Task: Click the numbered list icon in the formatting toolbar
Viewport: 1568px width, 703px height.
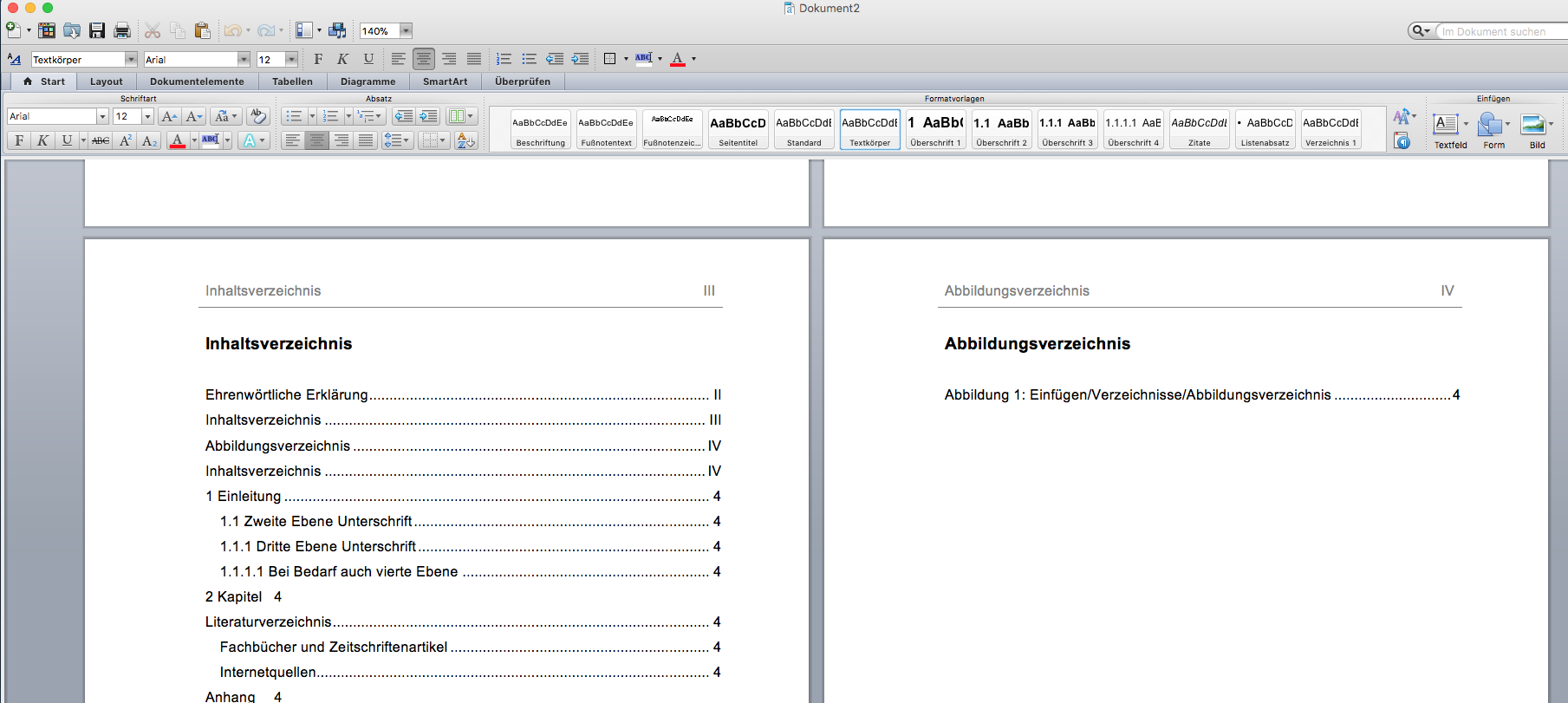Action: tap(504, 59)
